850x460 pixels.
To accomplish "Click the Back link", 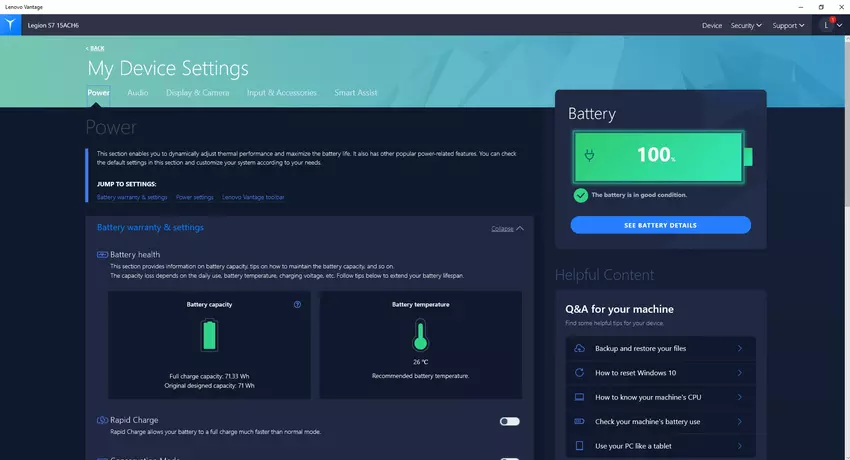I will click(x=95, y=48).
